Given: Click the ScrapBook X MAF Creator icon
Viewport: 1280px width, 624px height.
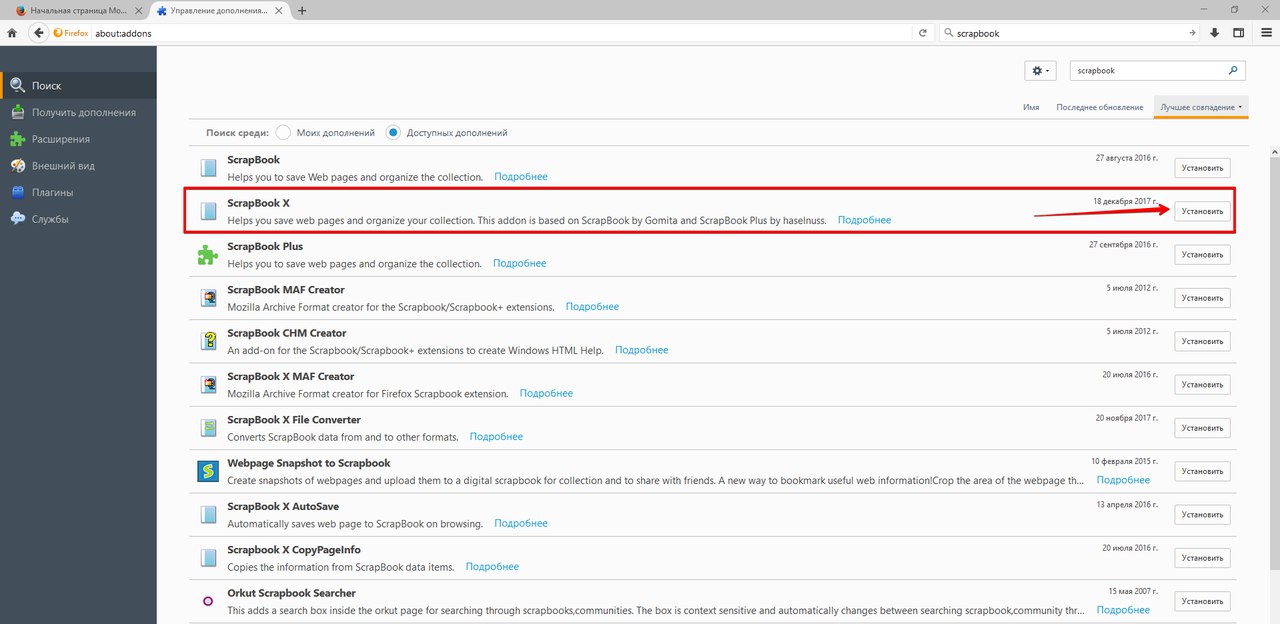Looking at the screenshot, I should coord(208,385).
